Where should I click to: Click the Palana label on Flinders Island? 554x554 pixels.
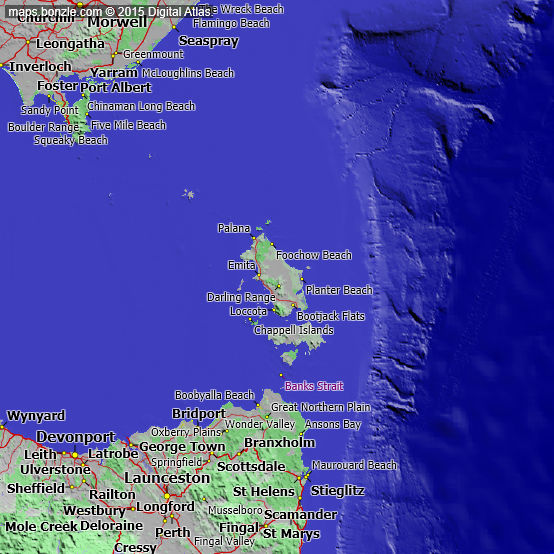234,228
